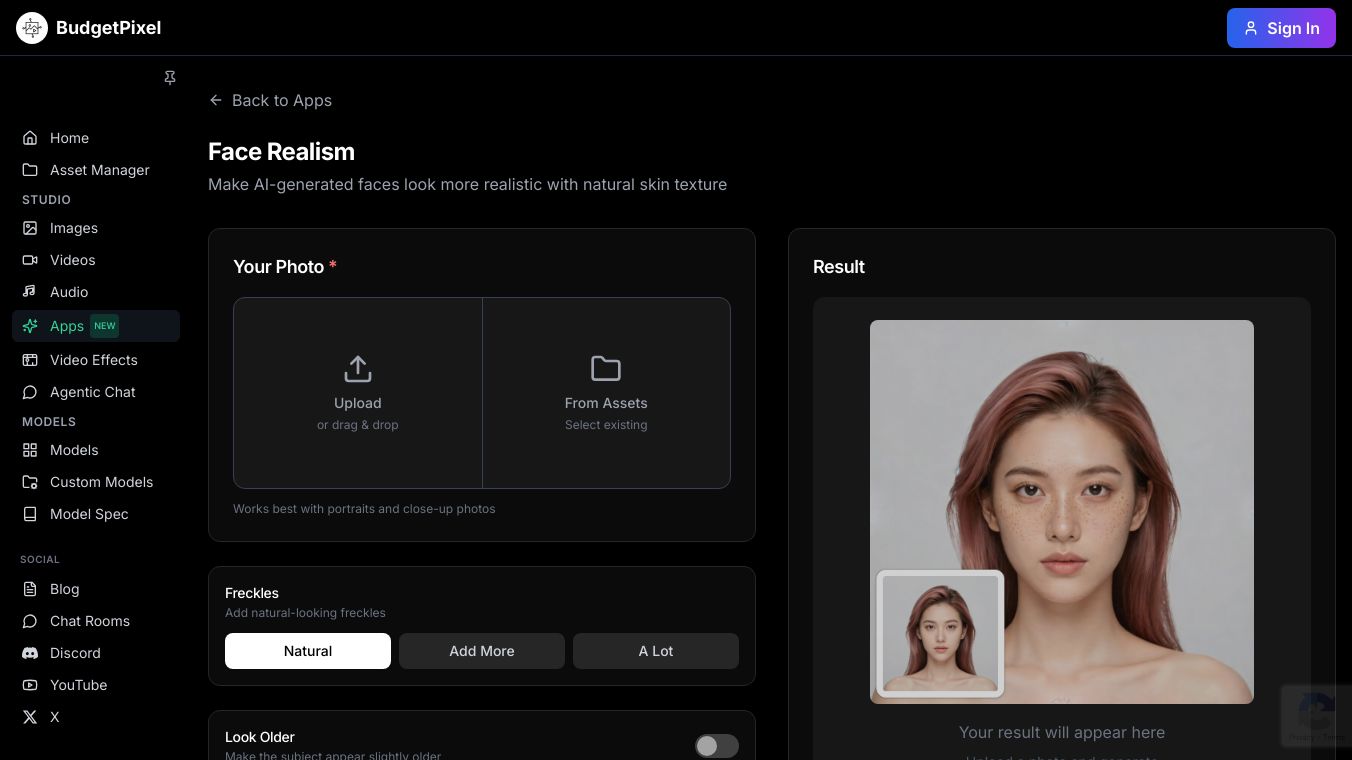
Task: Select the Apps sparkle icon
Action: (x=31, y=326)
